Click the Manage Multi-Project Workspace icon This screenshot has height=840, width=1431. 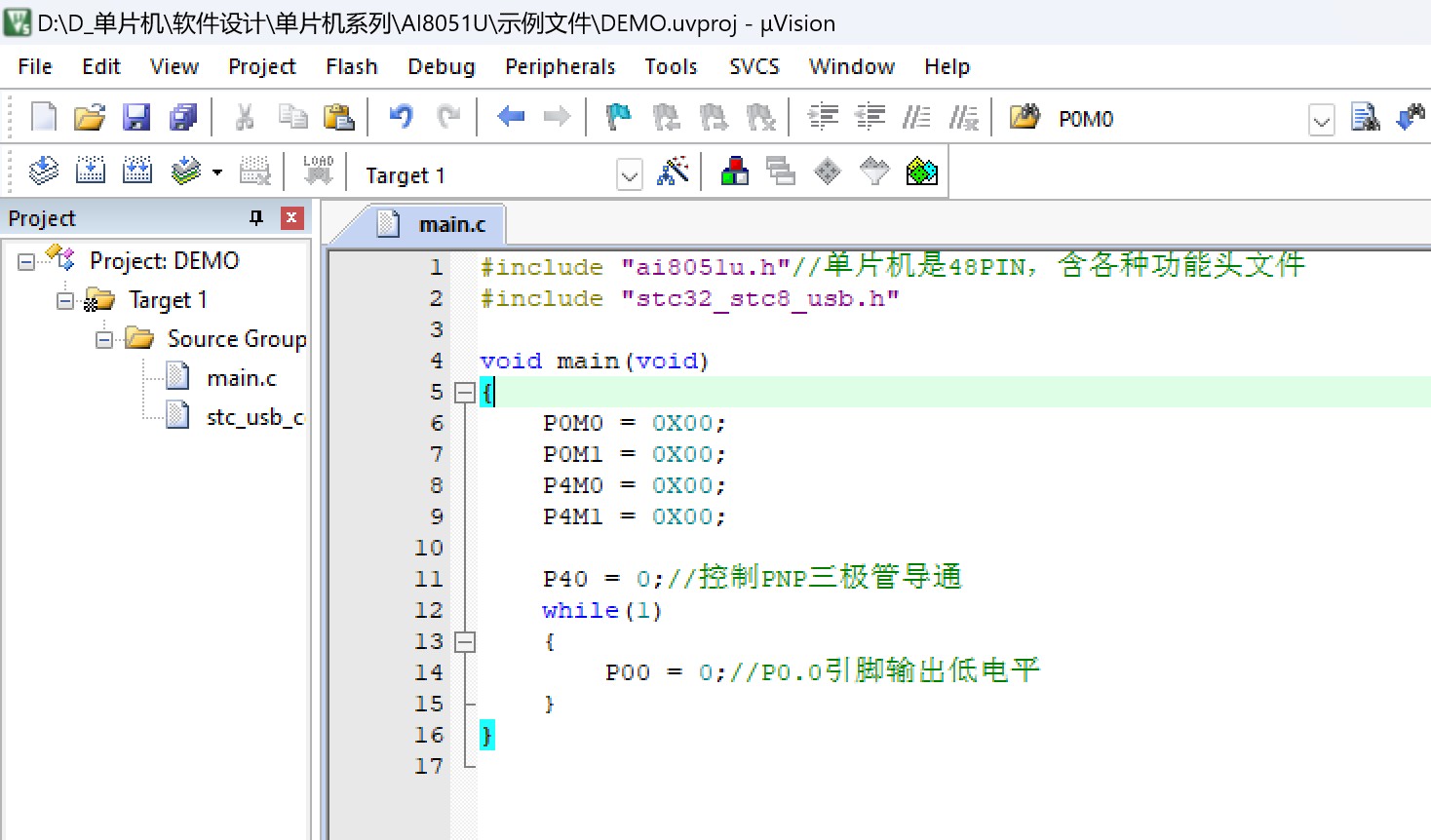coord(781,172)
